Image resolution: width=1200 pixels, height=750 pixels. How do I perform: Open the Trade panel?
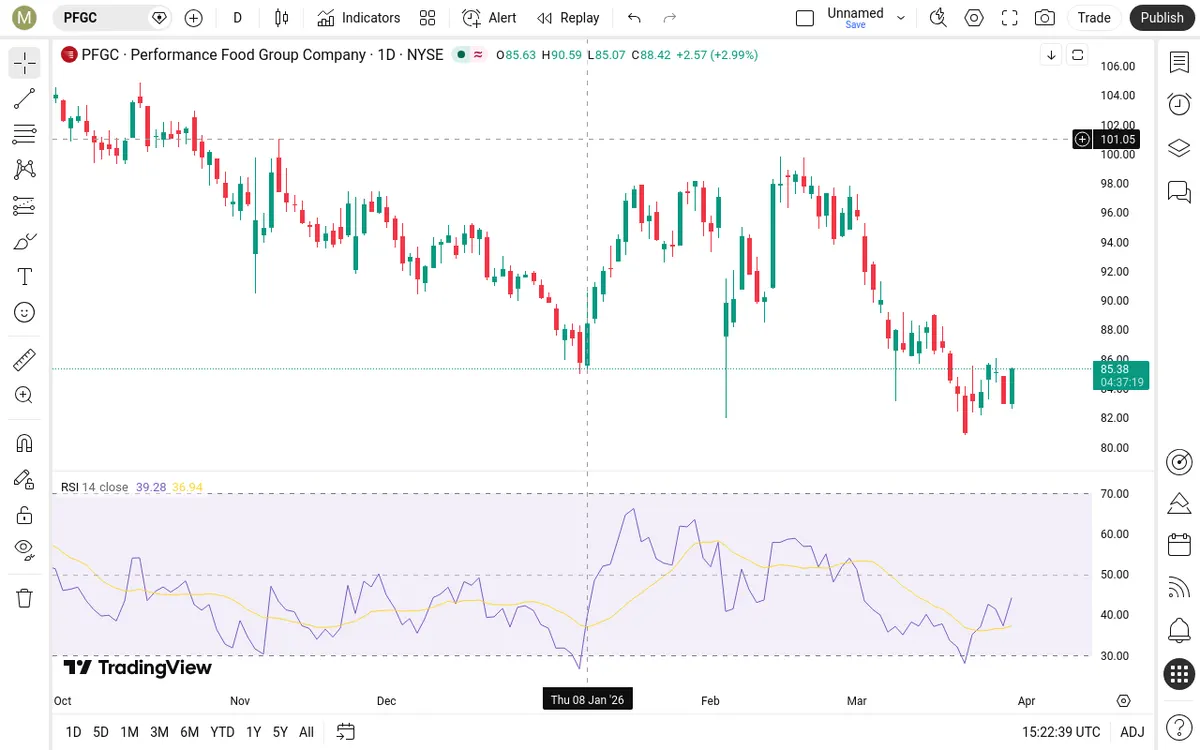(1094, 17)
